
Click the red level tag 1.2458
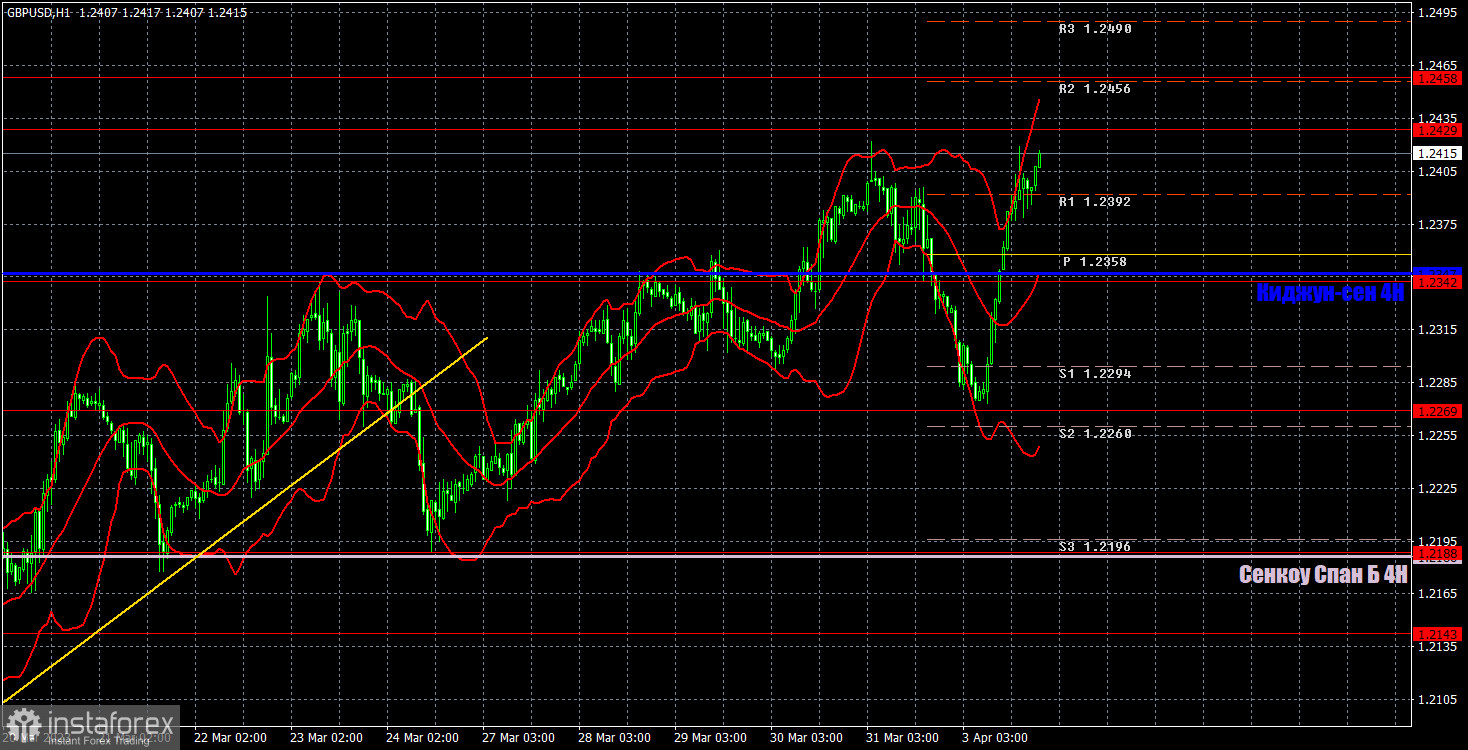click(x=1438, y=77)
